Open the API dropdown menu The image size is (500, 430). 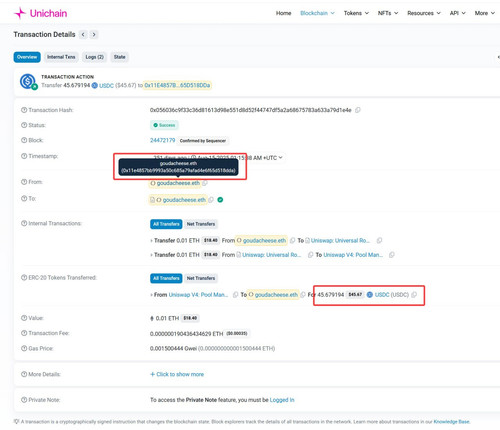(x=457, y=13)
